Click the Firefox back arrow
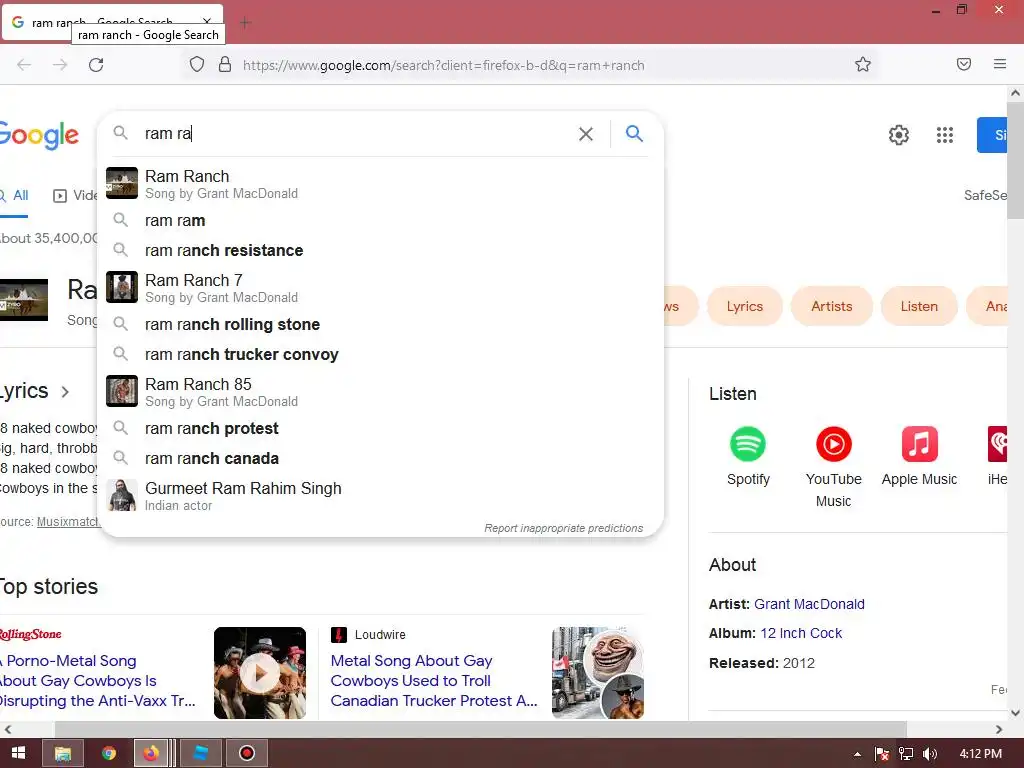This screenshot has width=1024, height=768. click(x=24, y=65)
